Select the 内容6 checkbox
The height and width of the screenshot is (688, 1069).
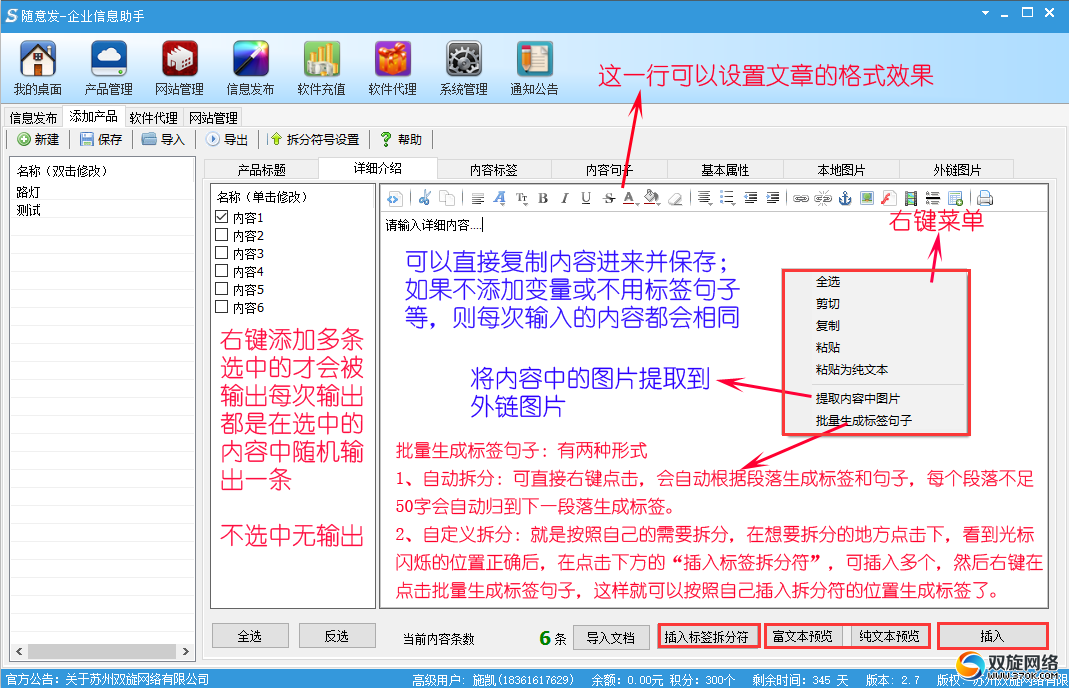point(222,307)
